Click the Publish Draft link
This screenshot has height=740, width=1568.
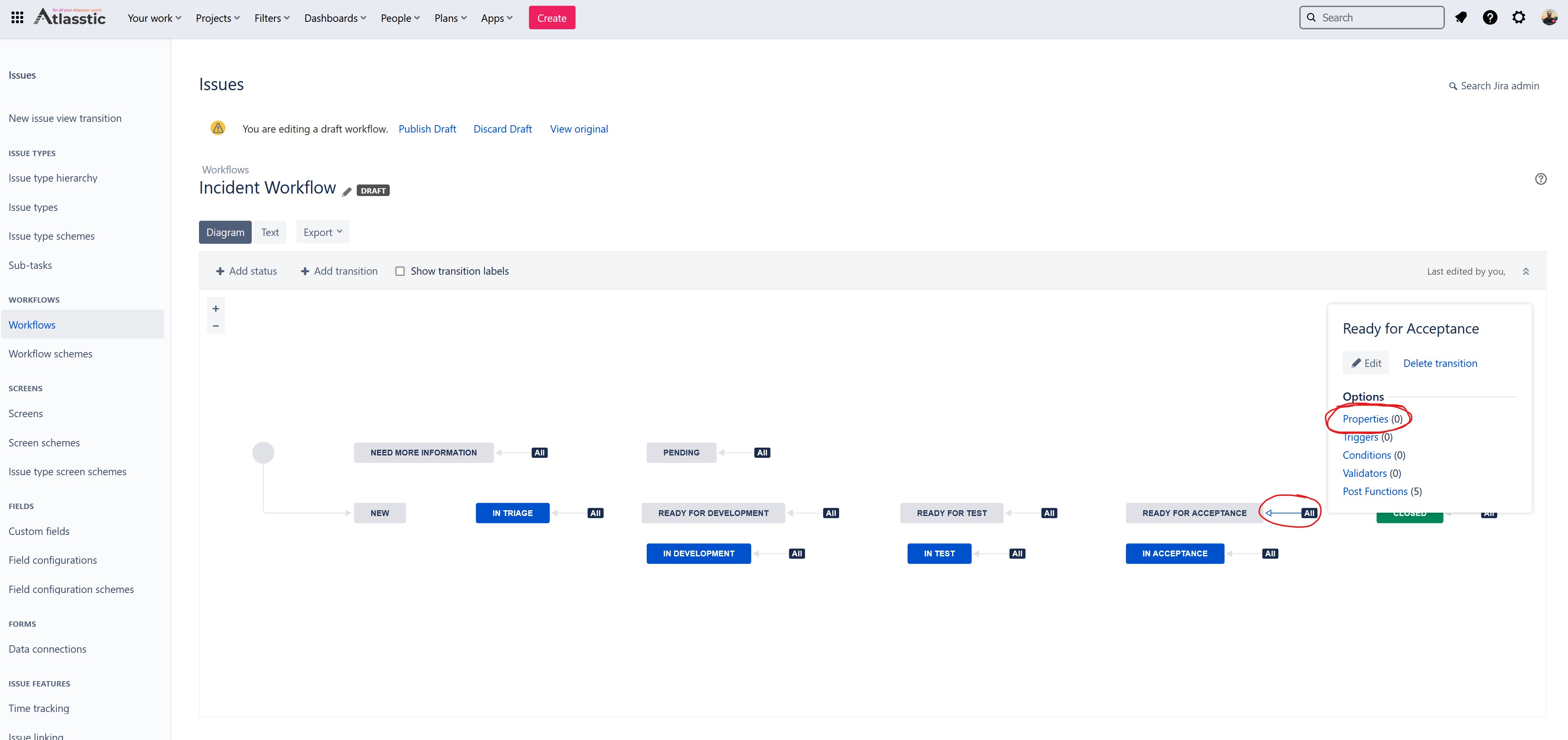pyautogui.click(x=427, y=129)
